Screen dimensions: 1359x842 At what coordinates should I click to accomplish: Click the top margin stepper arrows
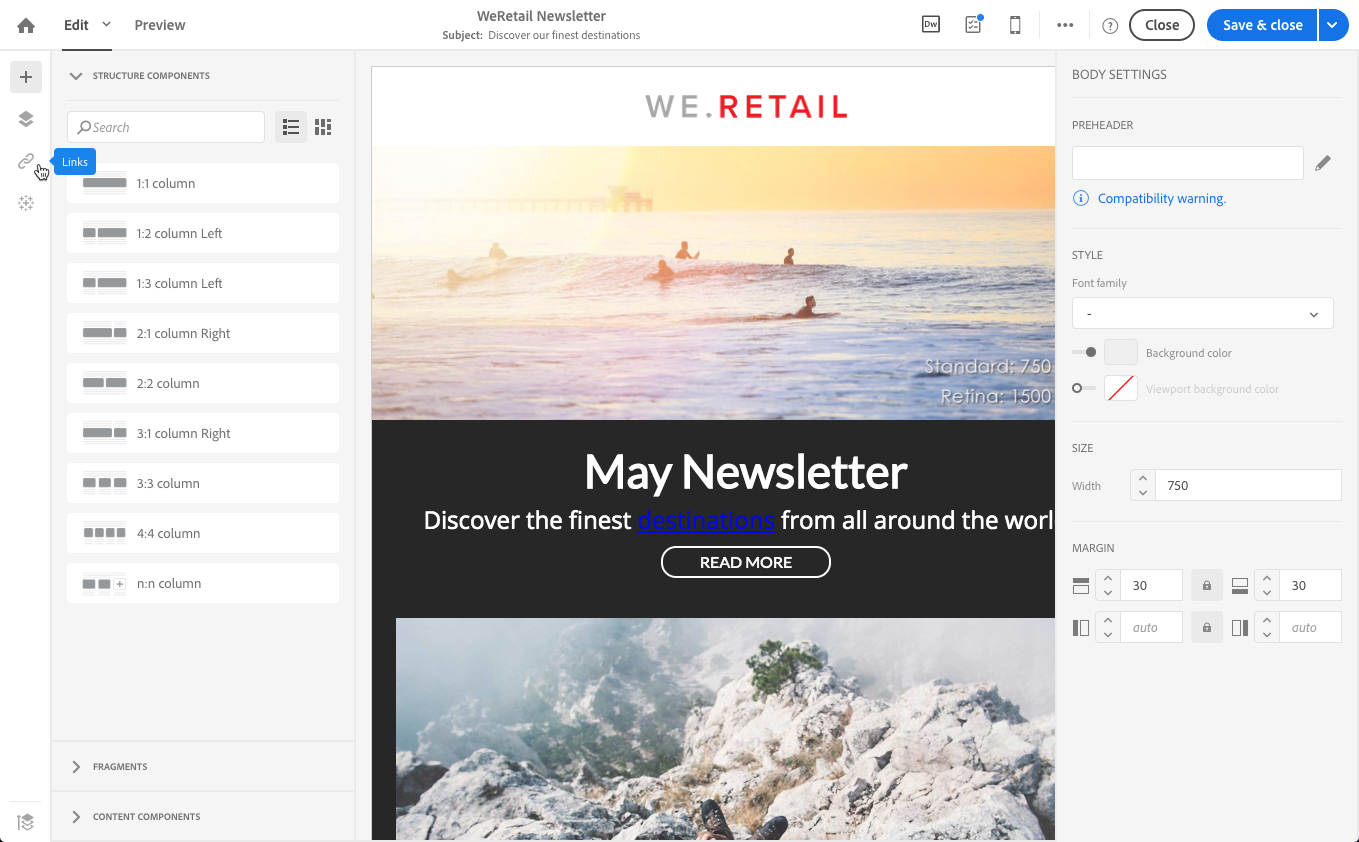click(x=1108, y=585)
